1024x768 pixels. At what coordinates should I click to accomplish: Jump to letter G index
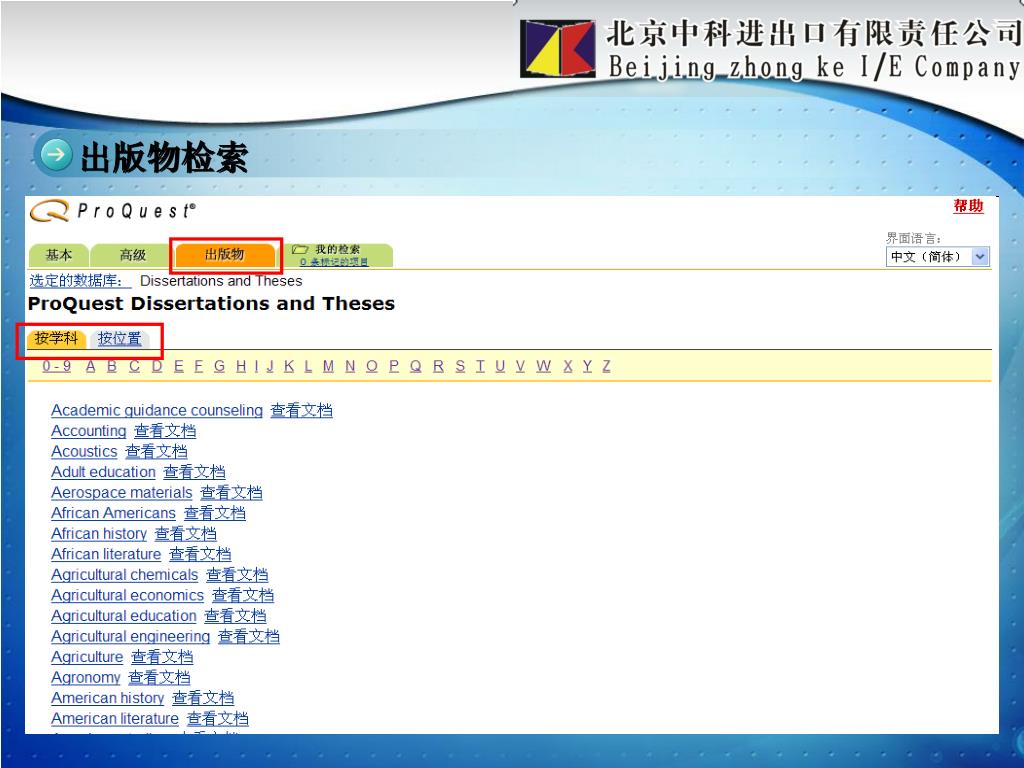[219, 366]
